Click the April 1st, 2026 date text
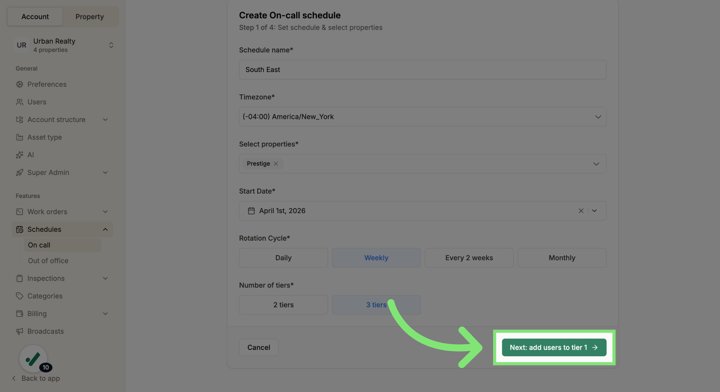Image resolution: width=720 pixels, height=392 pixels. point(282,211)
